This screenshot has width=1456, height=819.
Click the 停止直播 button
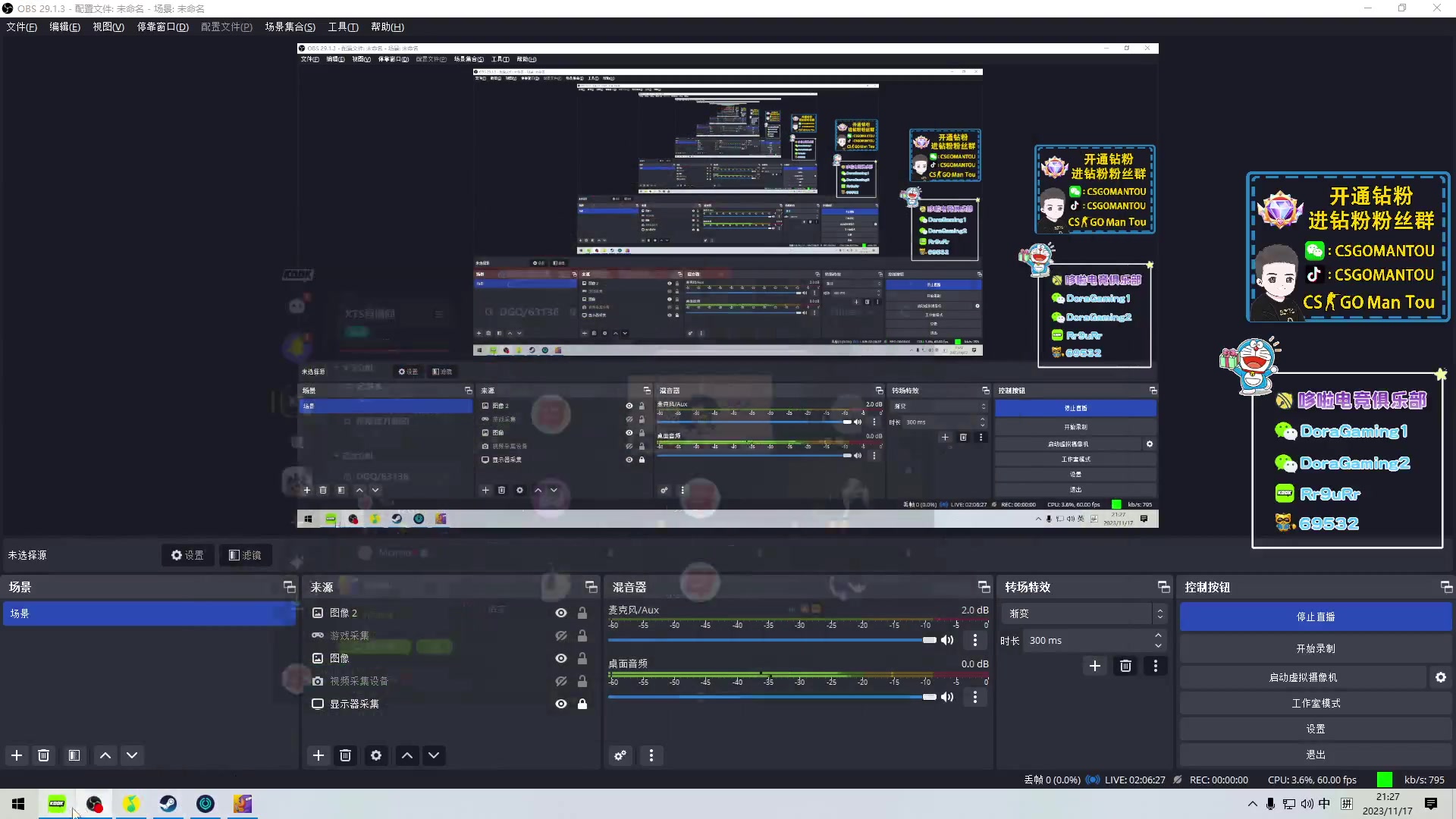tap(1315, 617)
